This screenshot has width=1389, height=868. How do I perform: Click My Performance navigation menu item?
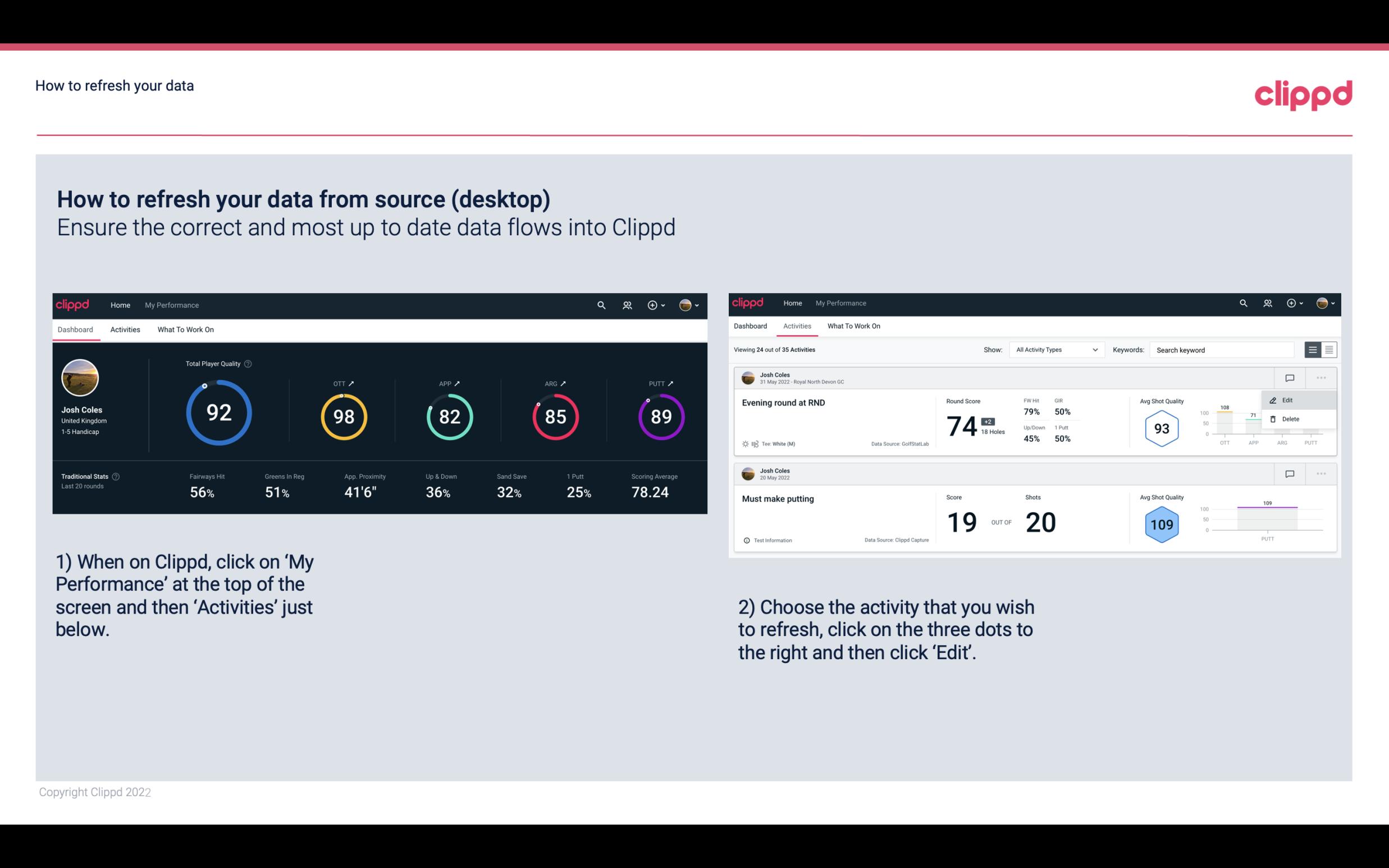point(171,304)
